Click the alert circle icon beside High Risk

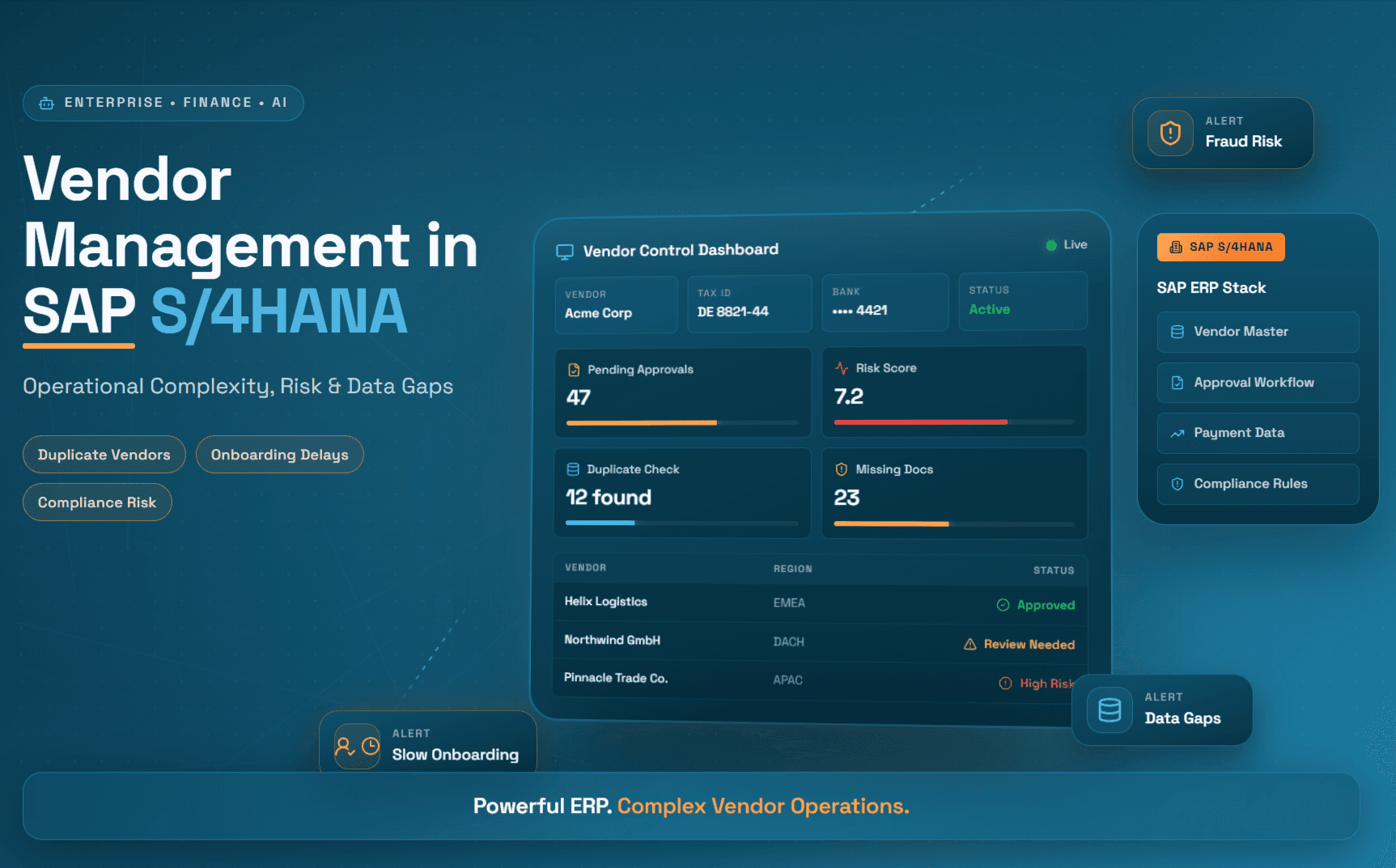[1006, 684]
